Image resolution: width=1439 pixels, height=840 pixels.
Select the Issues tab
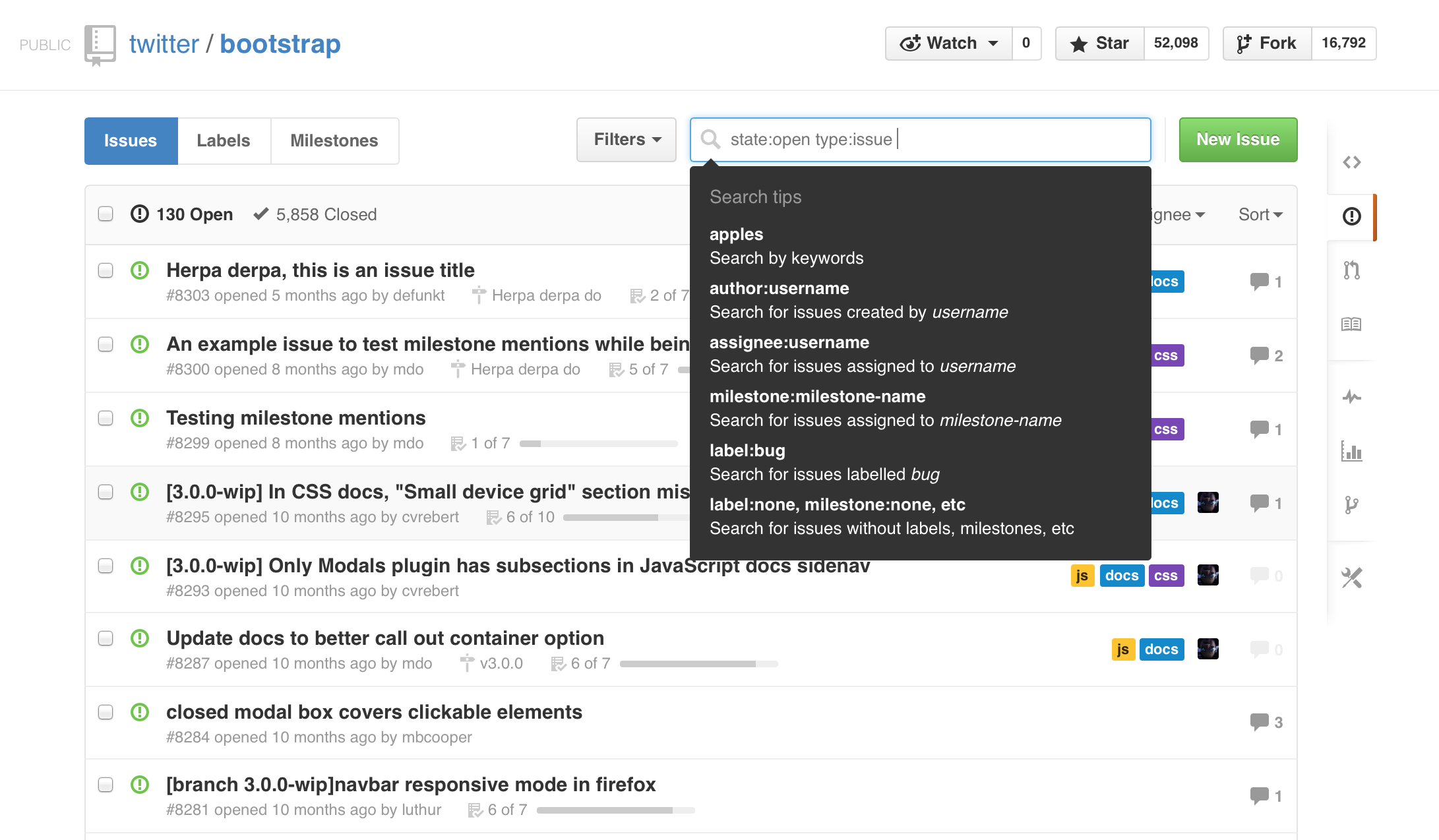point(131,140)
